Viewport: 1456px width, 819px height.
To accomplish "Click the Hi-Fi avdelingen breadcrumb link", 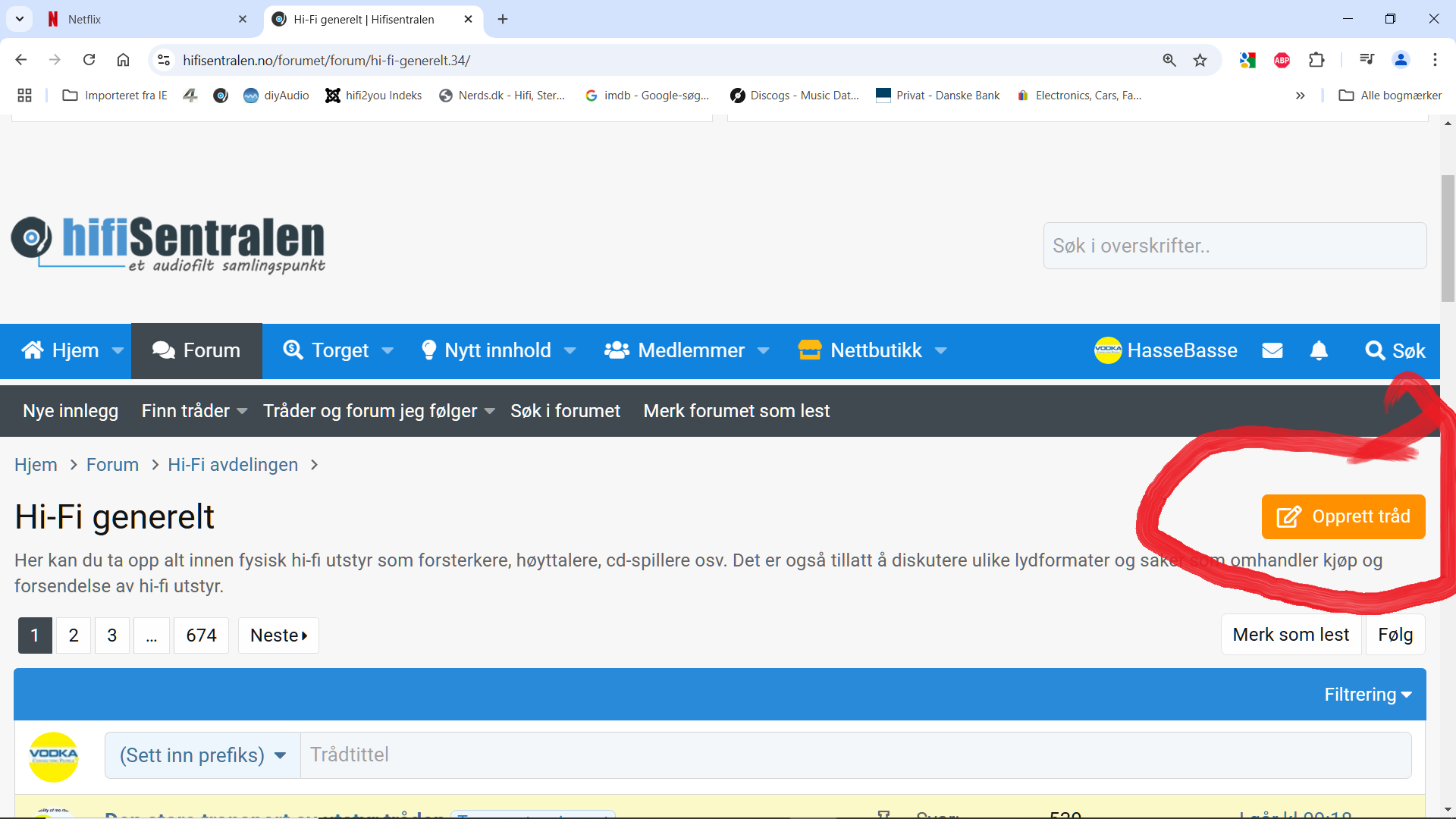I will pos(233,465).
